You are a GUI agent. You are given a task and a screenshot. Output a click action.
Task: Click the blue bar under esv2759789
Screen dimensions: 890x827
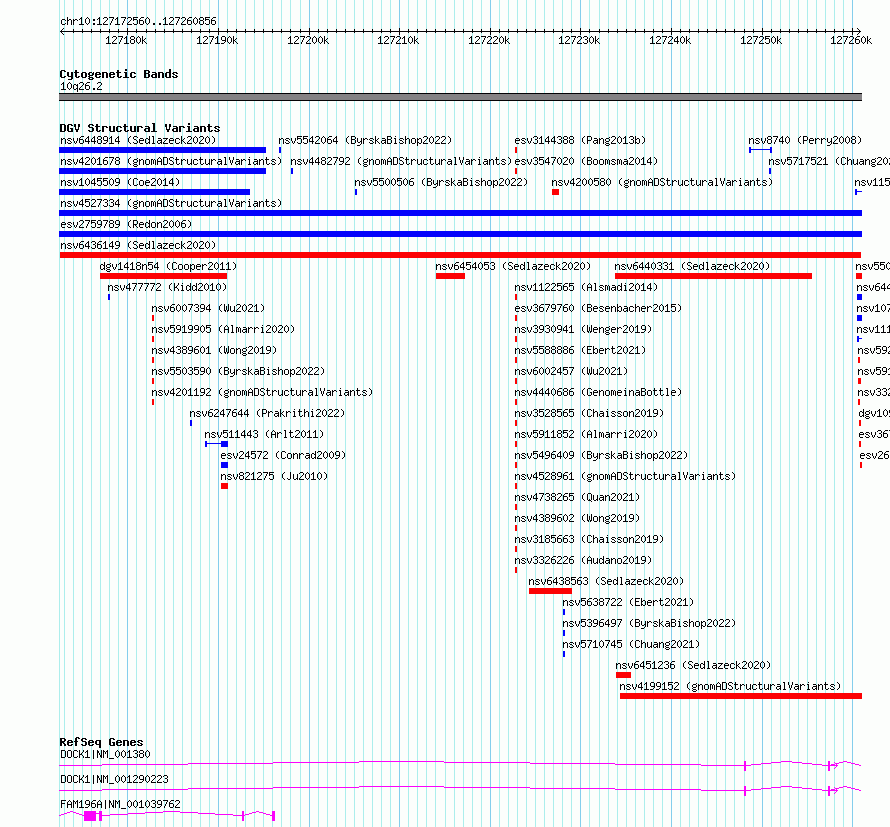pyautogui.click(x=460, y=234)
